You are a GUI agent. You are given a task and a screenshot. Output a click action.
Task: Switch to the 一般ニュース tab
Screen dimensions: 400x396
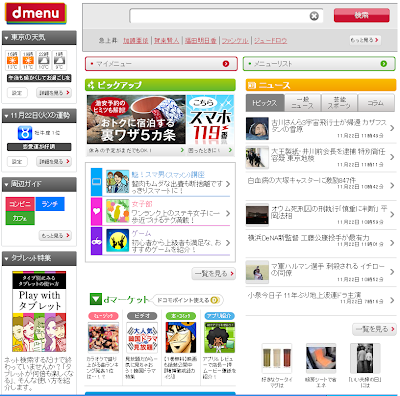click(303, 103)
